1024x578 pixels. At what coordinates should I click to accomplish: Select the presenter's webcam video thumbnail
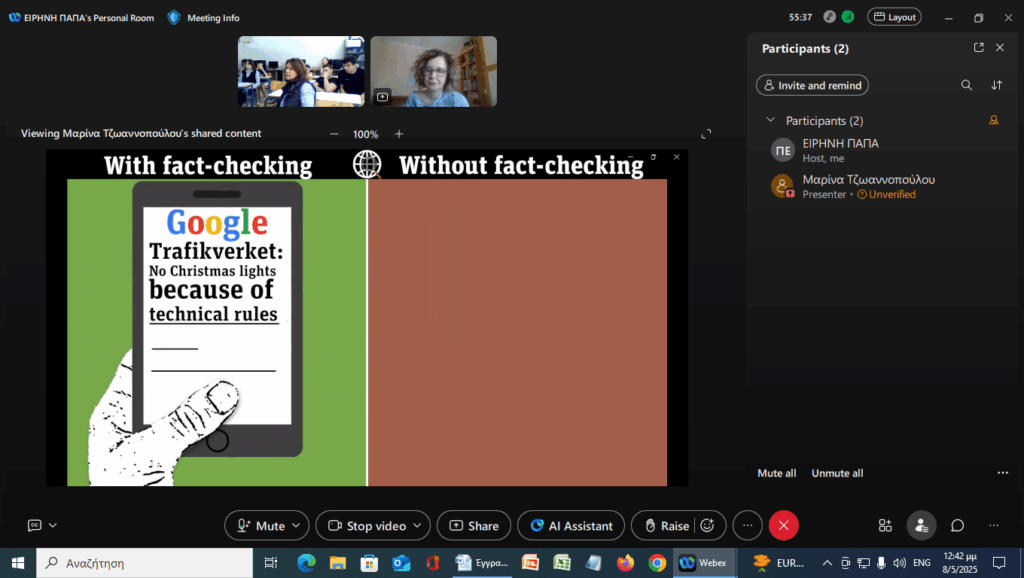coord(434,71)
